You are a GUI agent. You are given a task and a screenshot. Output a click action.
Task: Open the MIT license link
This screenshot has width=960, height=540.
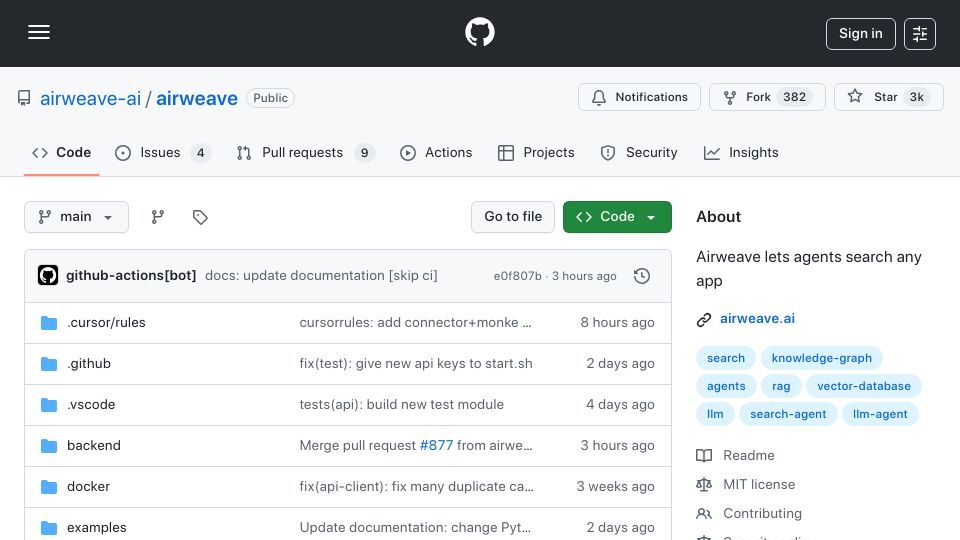746,484
